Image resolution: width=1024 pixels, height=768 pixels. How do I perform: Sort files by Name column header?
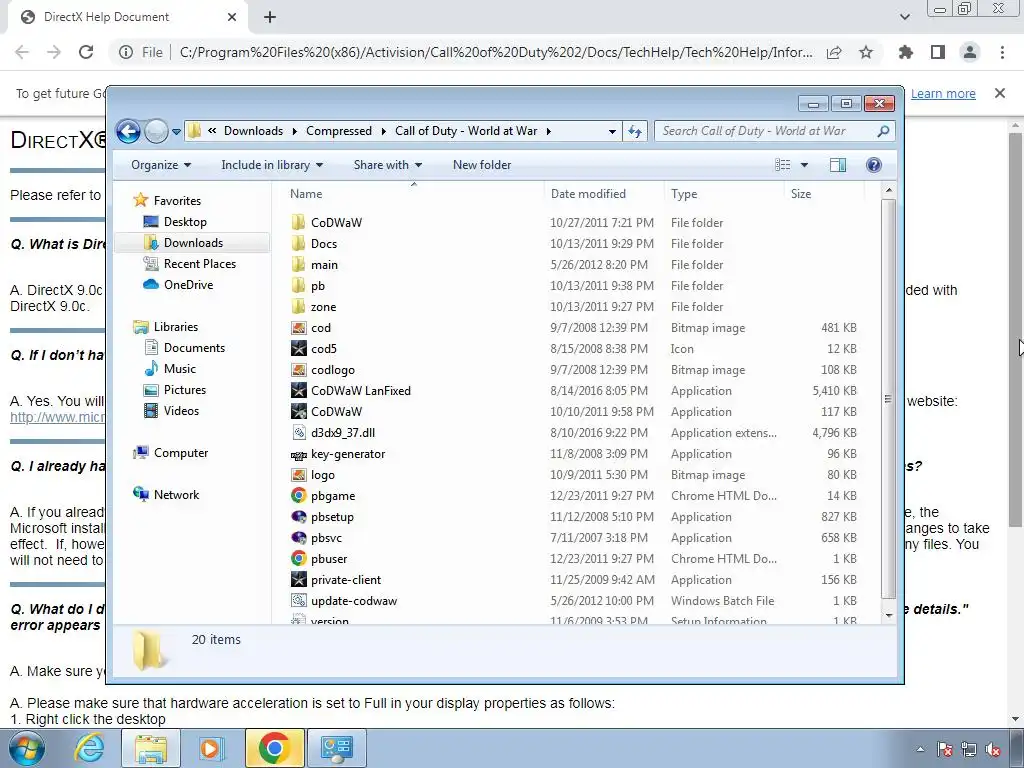tap(306, 194)
